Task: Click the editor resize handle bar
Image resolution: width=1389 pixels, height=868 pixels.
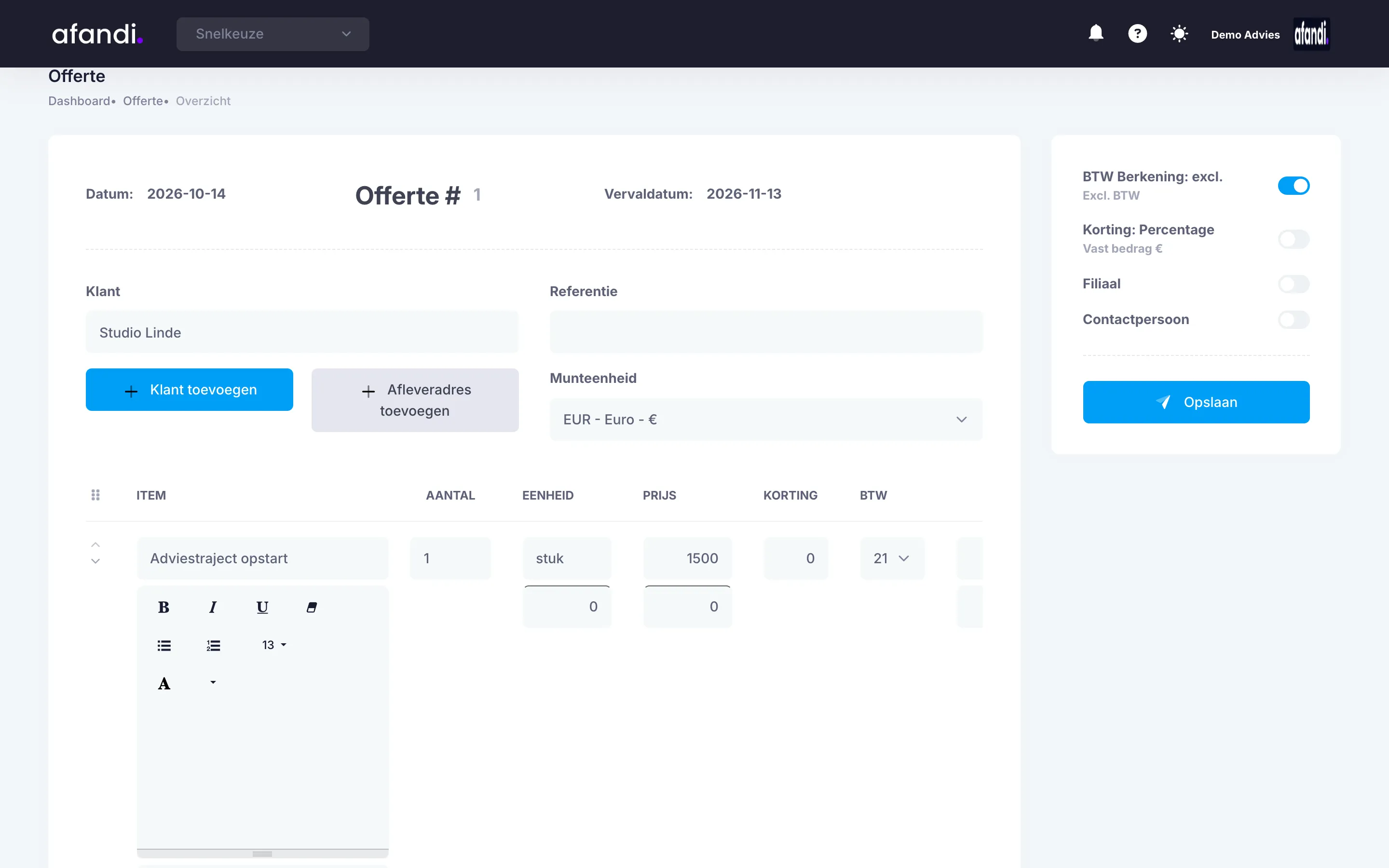Action: point(262,854)
